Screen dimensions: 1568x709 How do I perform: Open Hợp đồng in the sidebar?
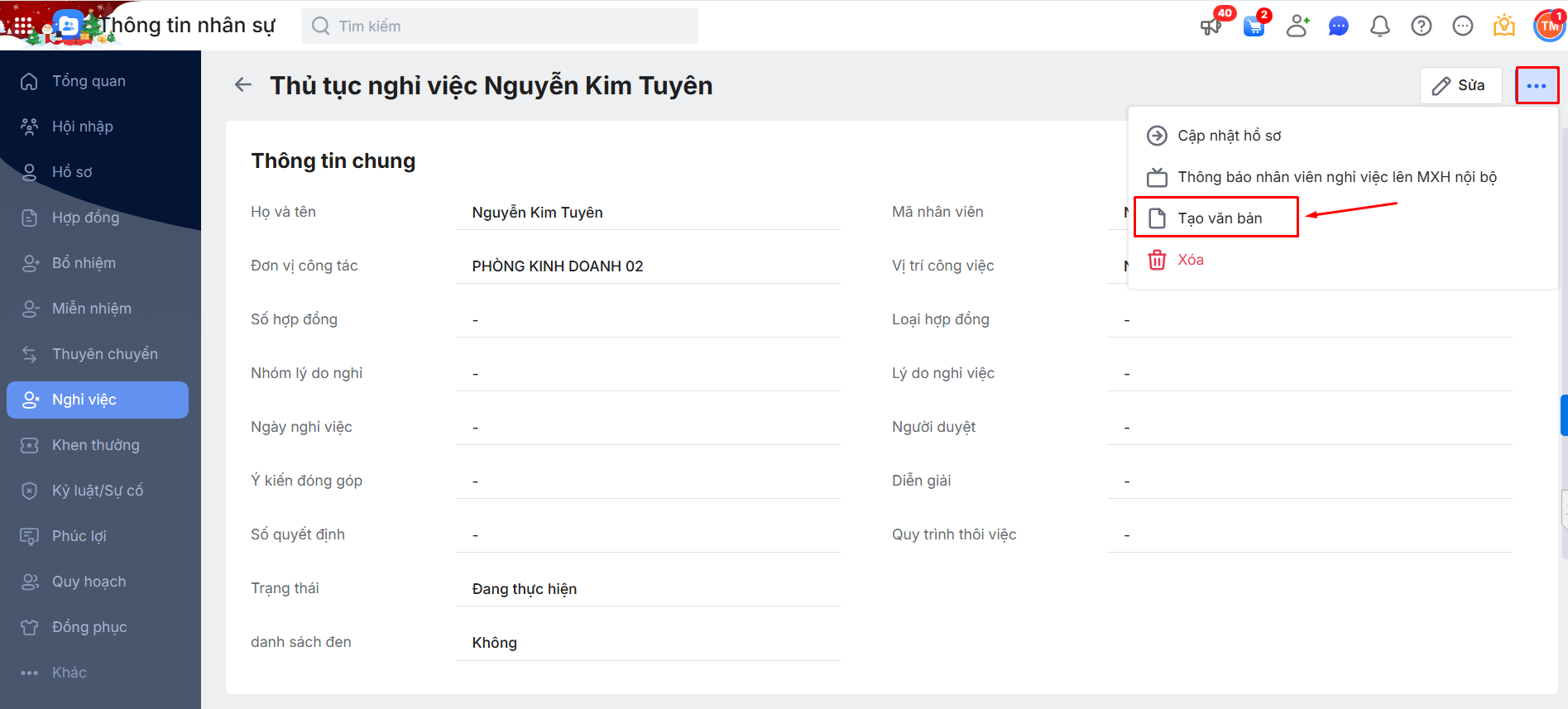point(85,218)
